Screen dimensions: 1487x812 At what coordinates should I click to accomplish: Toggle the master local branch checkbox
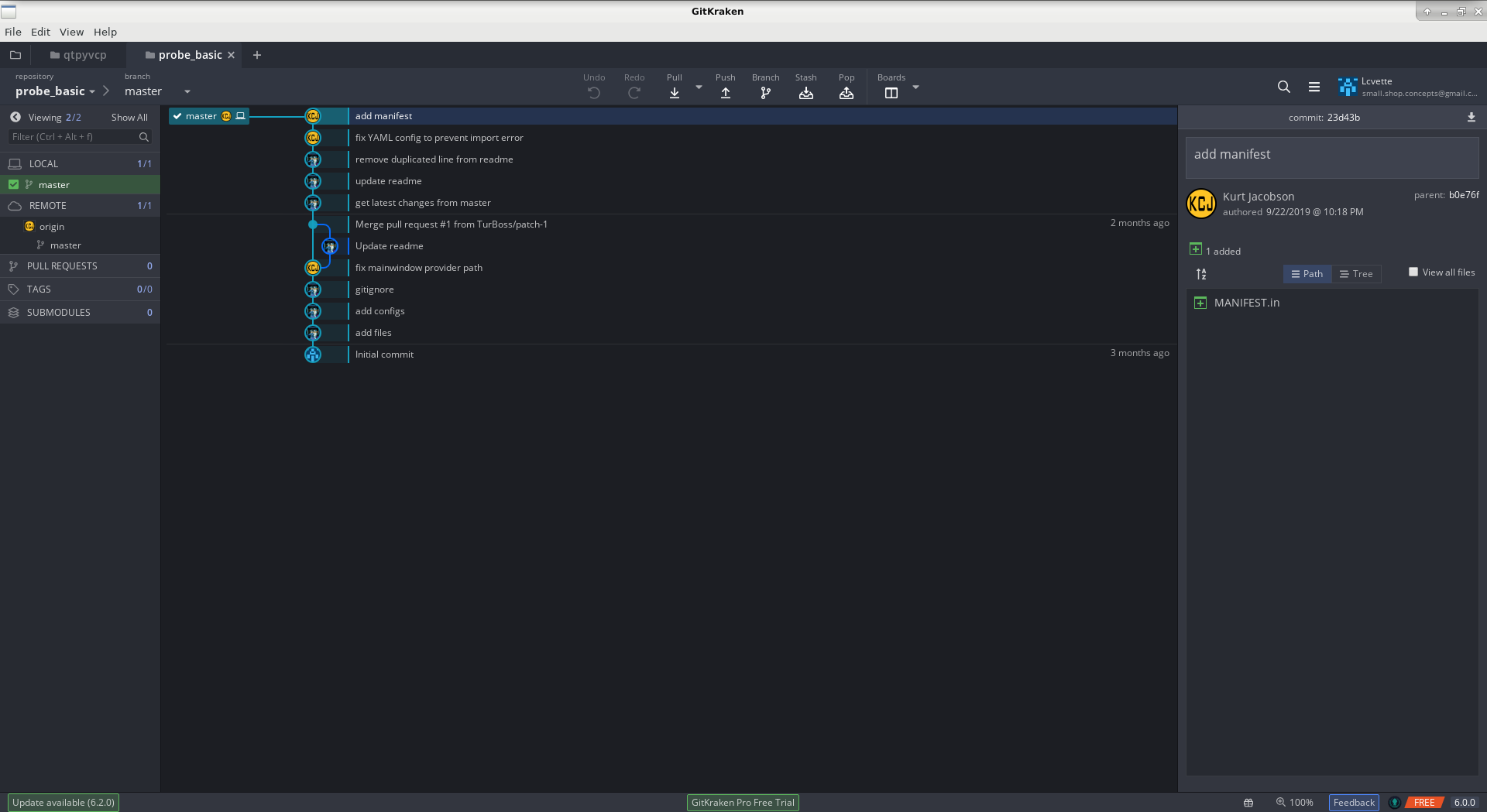pos(13,184)
